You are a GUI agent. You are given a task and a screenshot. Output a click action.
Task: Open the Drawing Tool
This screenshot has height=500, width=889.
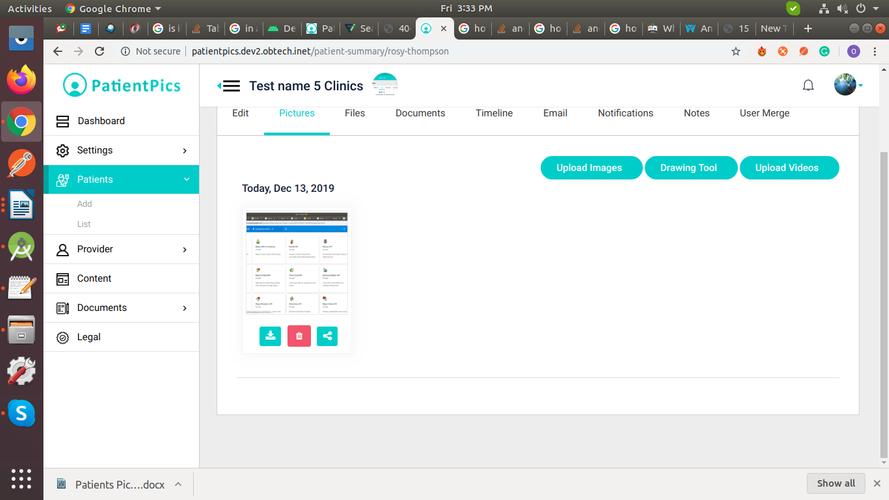pyautogui.click(x=688, y=168)
